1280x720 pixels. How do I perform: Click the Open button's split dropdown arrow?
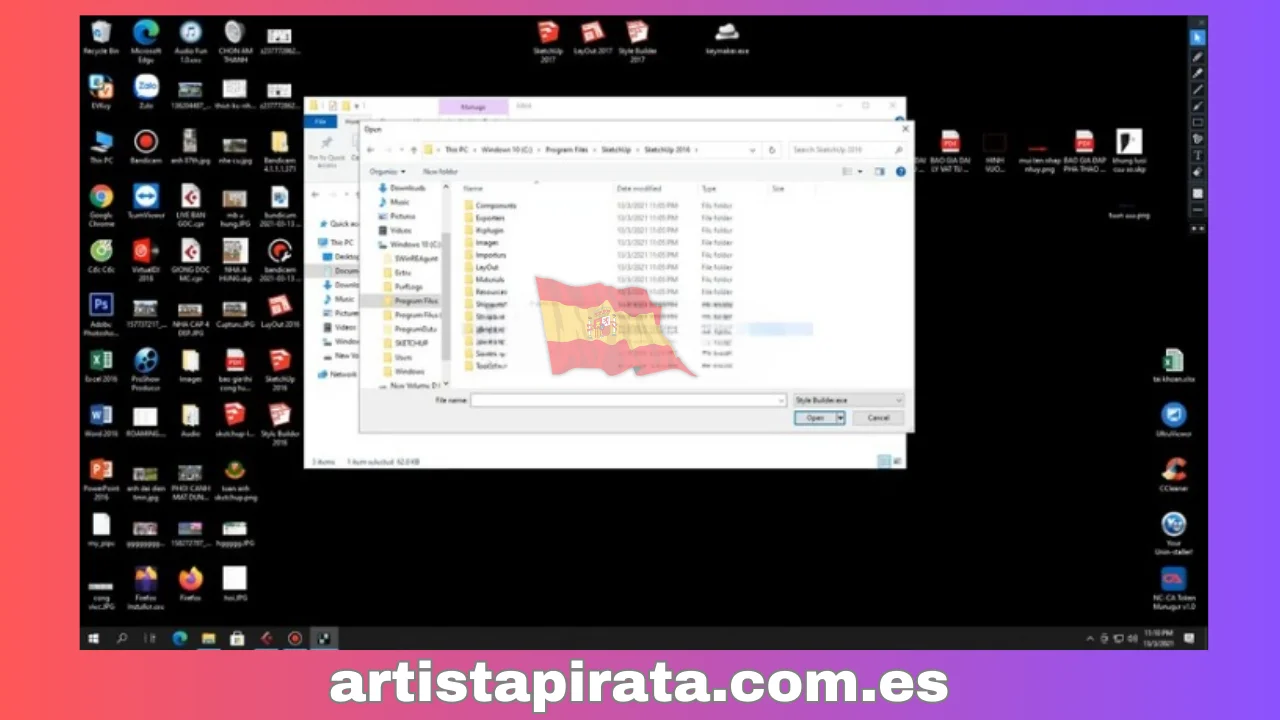pyautogui.click(x=841, y=418)
